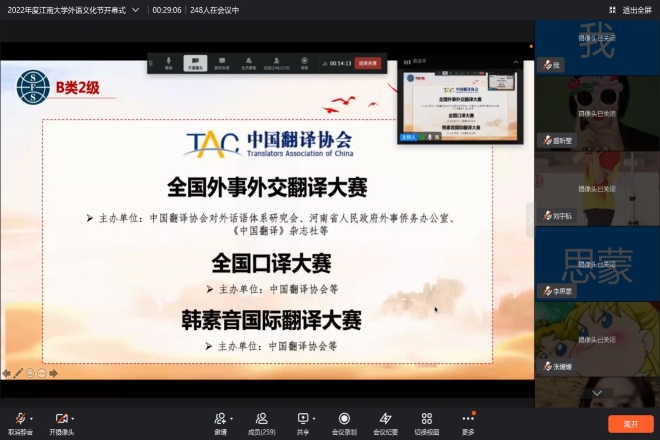Expand meeting title info dropdown at top
The width and height of the screenshot is (660, 440).
tap(136, 9)
